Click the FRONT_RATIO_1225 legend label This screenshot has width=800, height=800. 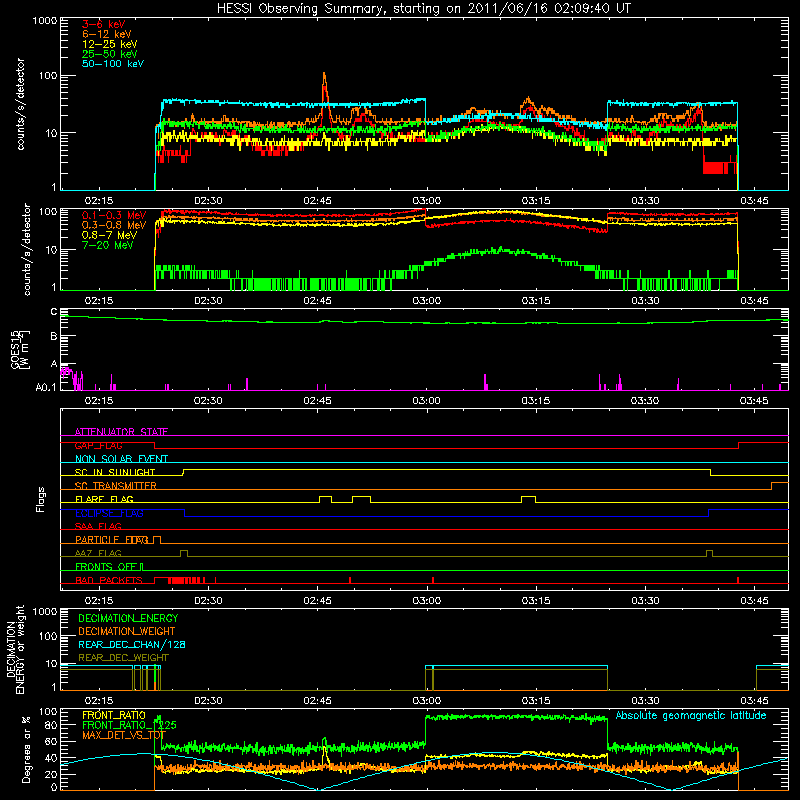click(129, 725)
